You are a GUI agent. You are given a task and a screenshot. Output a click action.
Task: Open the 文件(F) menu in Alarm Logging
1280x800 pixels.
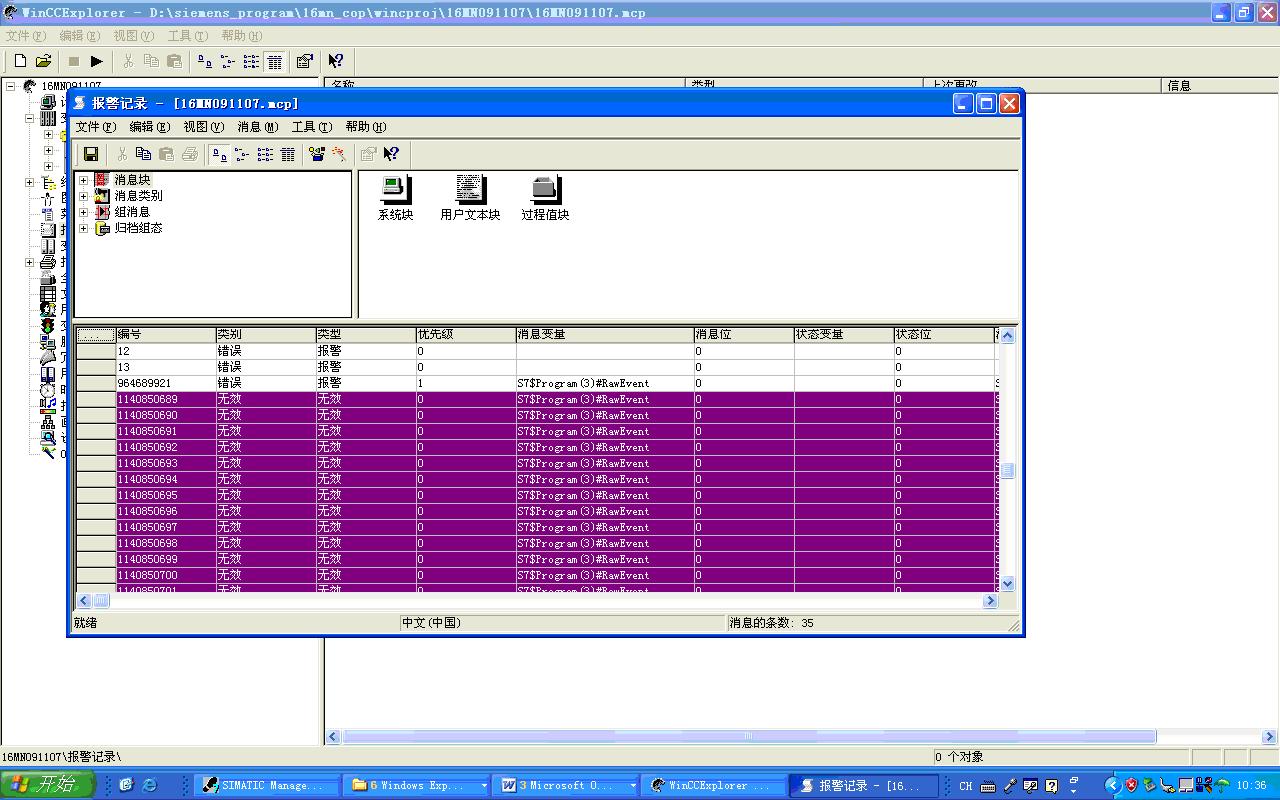pos(96,127)
